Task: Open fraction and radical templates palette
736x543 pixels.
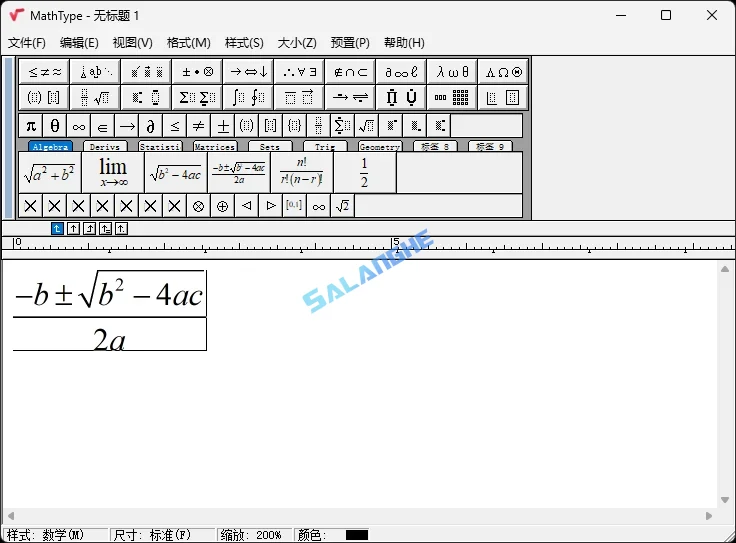Action: point(95,97)
